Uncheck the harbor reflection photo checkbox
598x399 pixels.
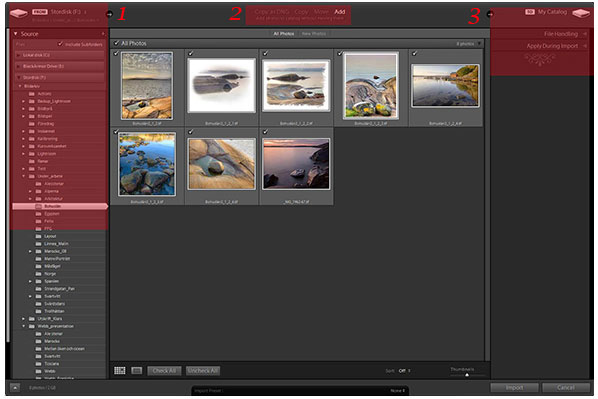click(x=415, y=53)
